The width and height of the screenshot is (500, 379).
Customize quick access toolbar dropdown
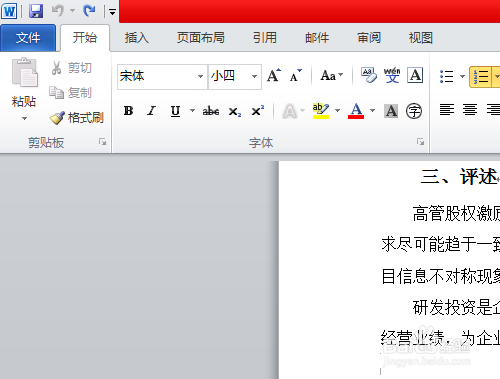(x=112, y=12)
